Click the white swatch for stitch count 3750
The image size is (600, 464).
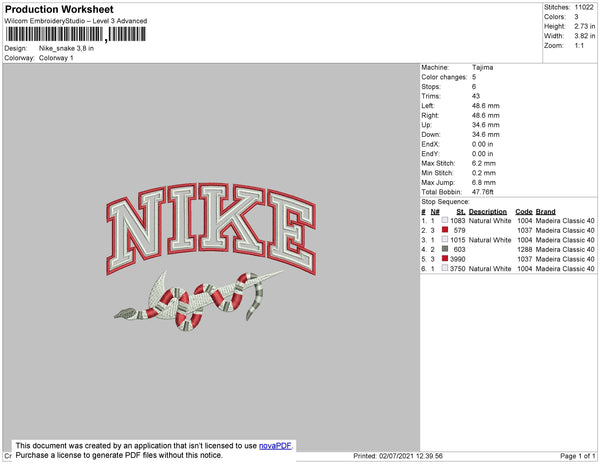tap(445, 268)
